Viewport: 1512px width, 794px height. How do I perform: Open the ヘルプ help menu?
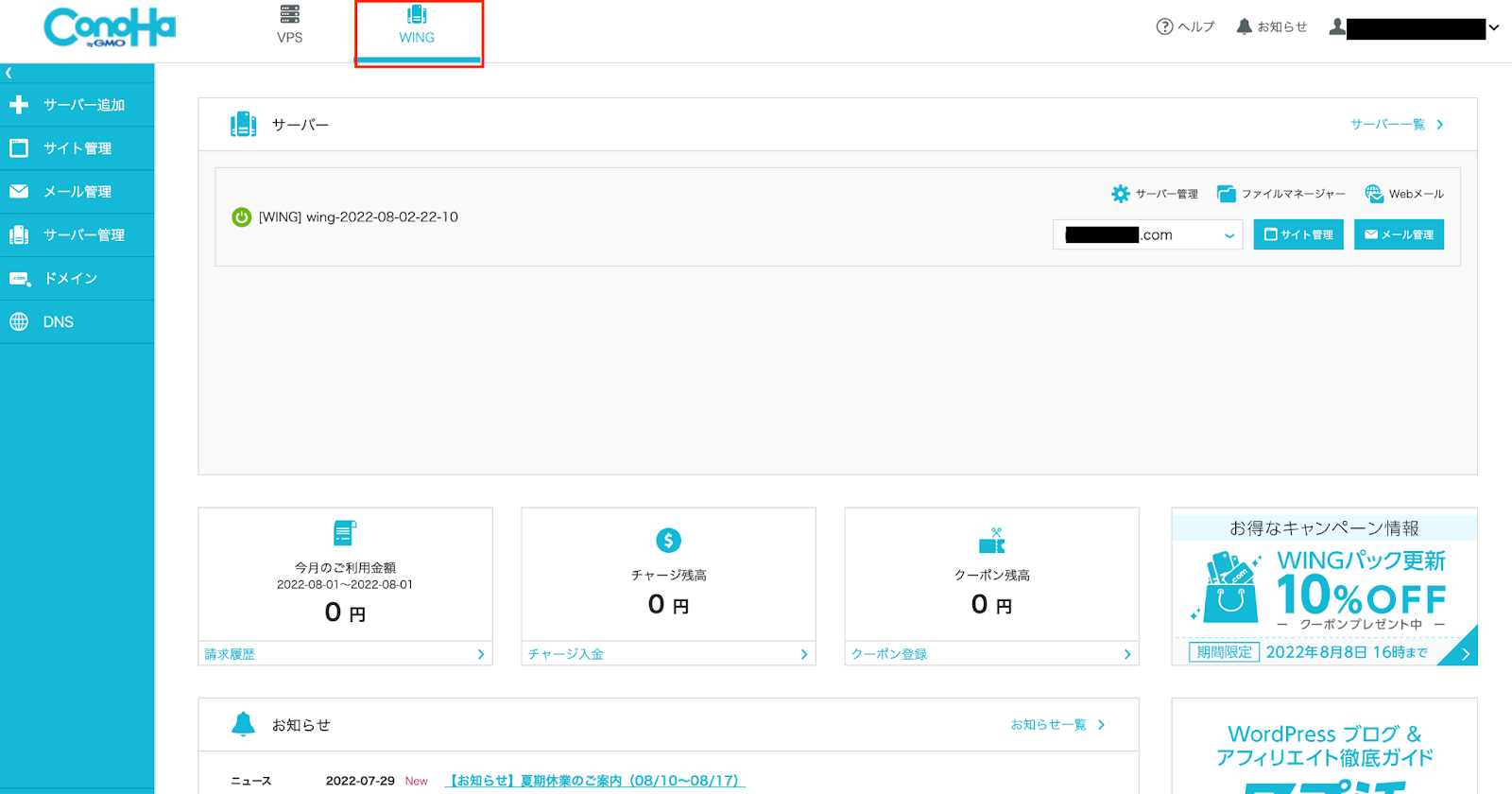(1185, 26)
